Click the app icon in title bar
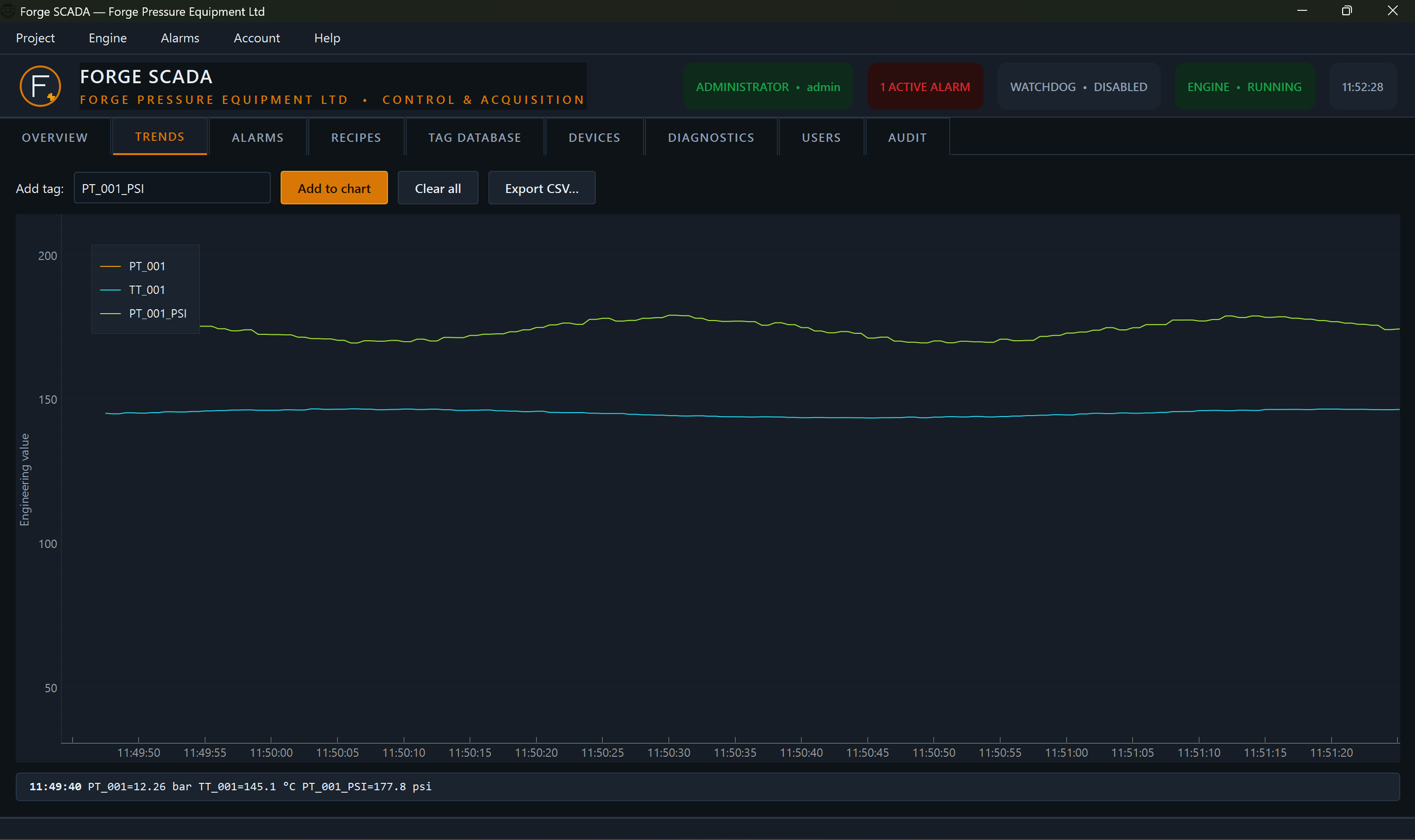 pyautogui.click(x=8, y=11)
